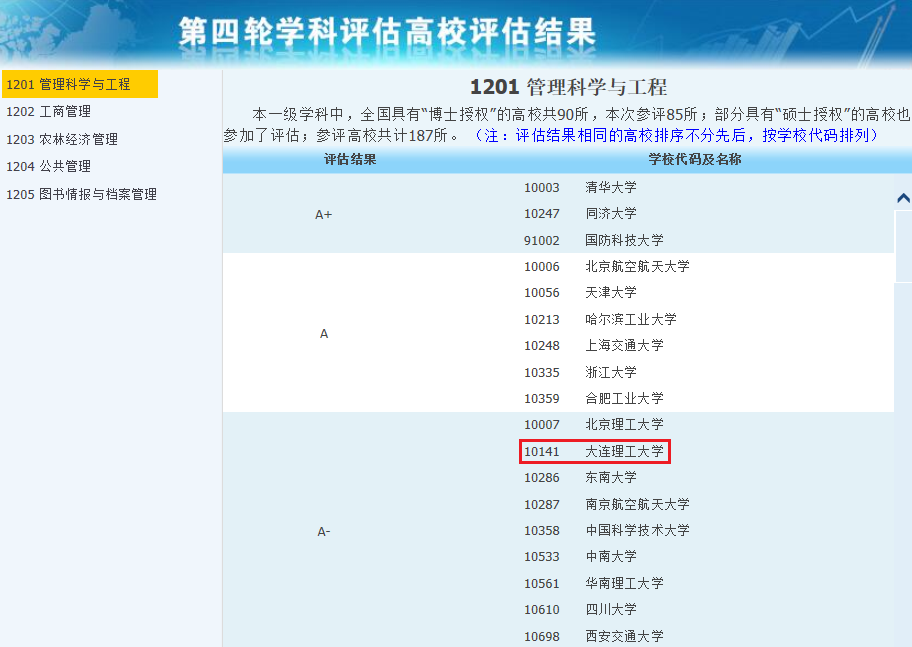Select 国防科技大学 from the list

click(x=622, y=240)
